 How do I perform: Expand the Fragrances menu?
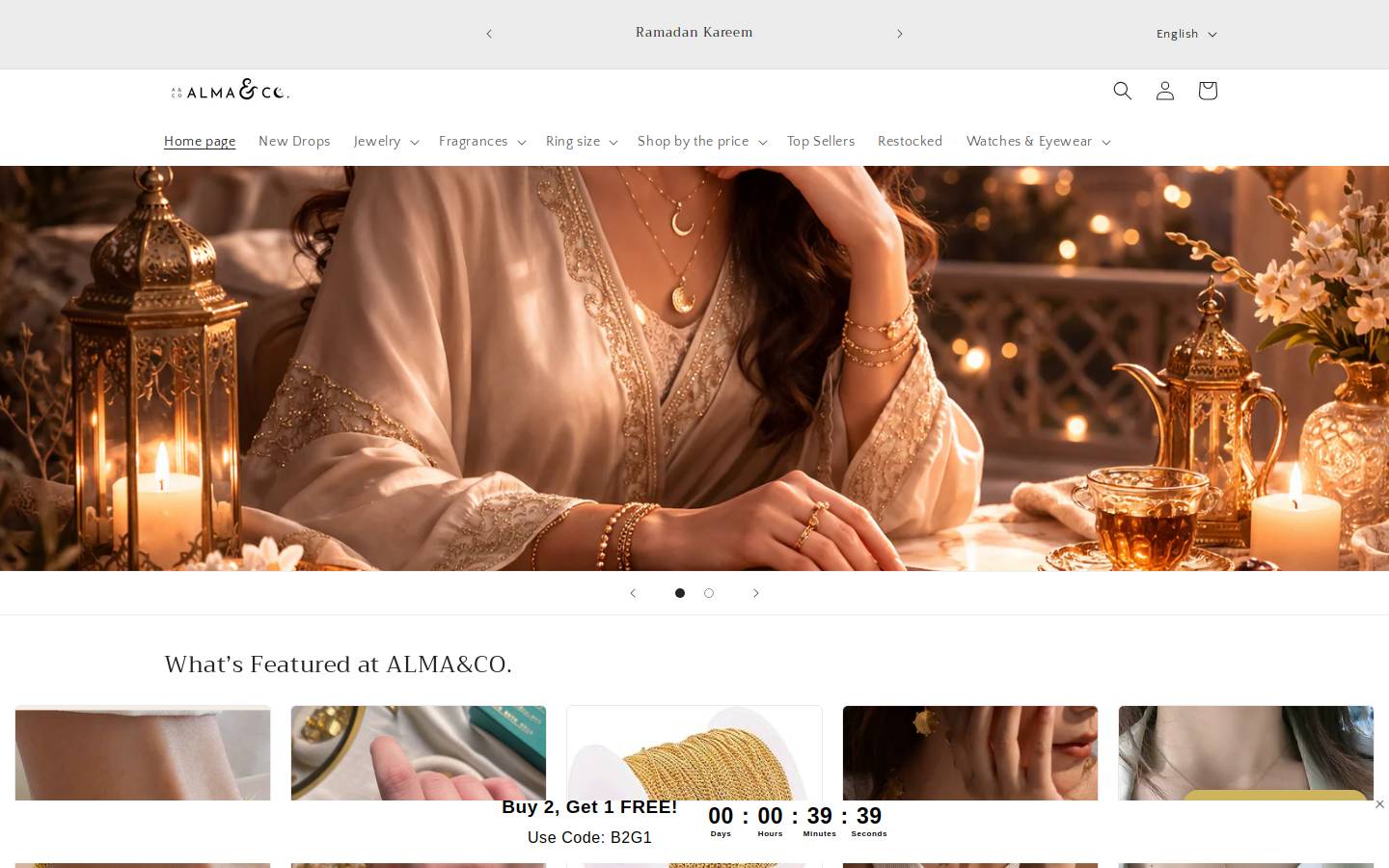point(481,142)
